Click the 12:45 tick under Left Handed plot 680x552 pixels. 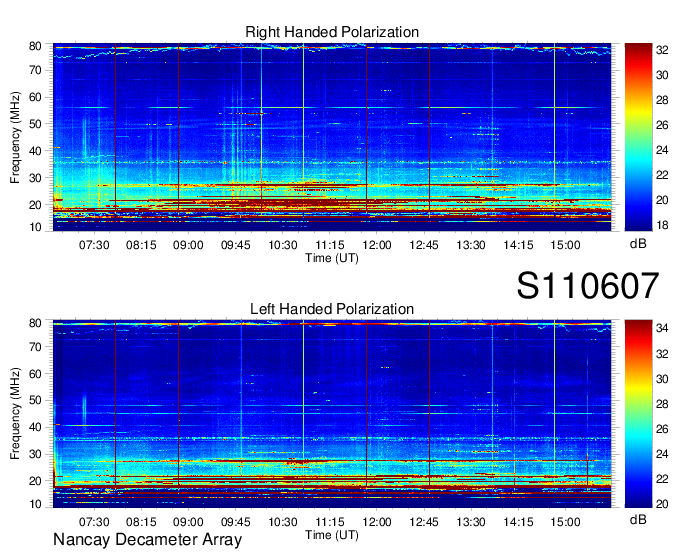[424, 522]
